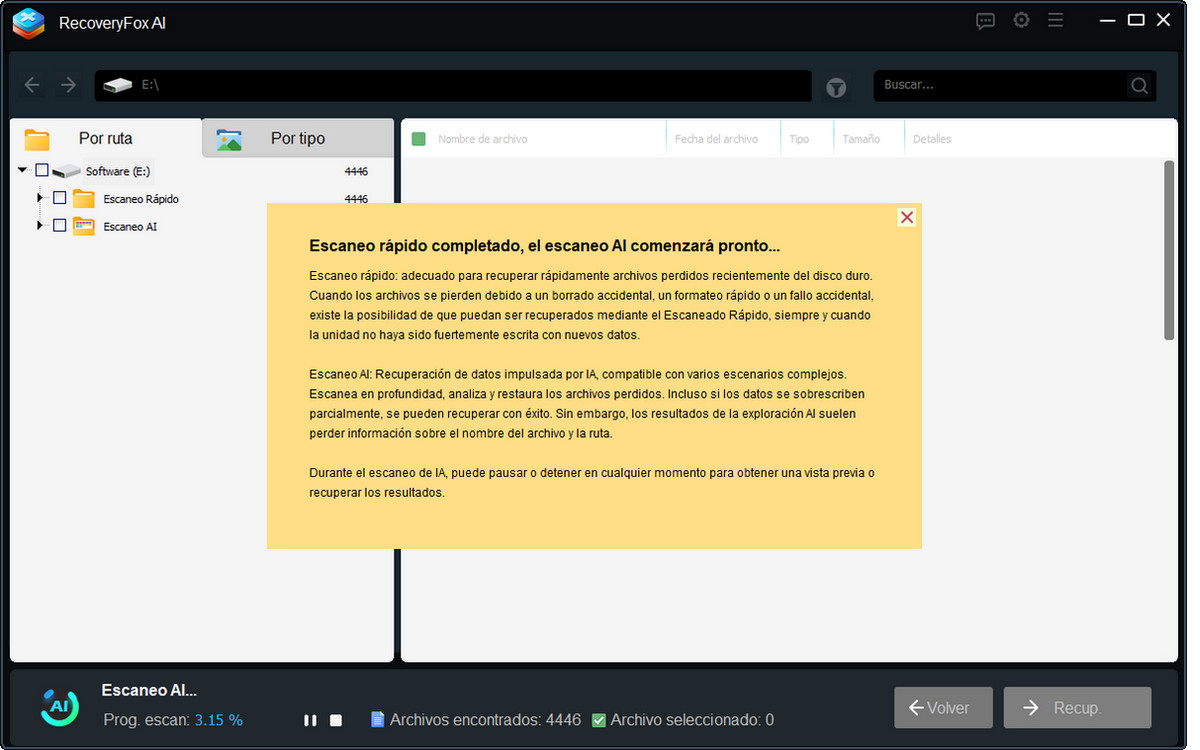Check the Software (E:) checkbox

point(41,170)
